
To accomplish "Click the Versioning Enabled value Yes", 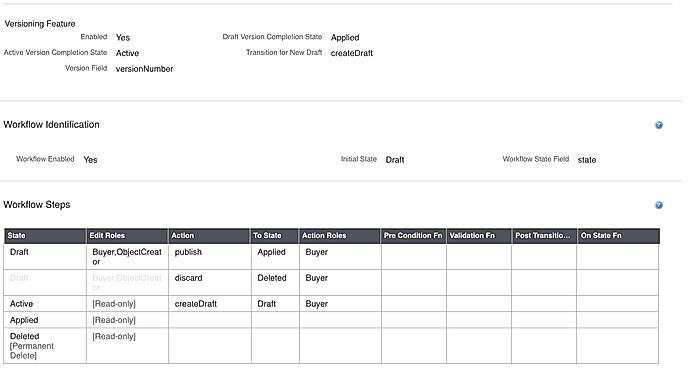I will [123, 38].
